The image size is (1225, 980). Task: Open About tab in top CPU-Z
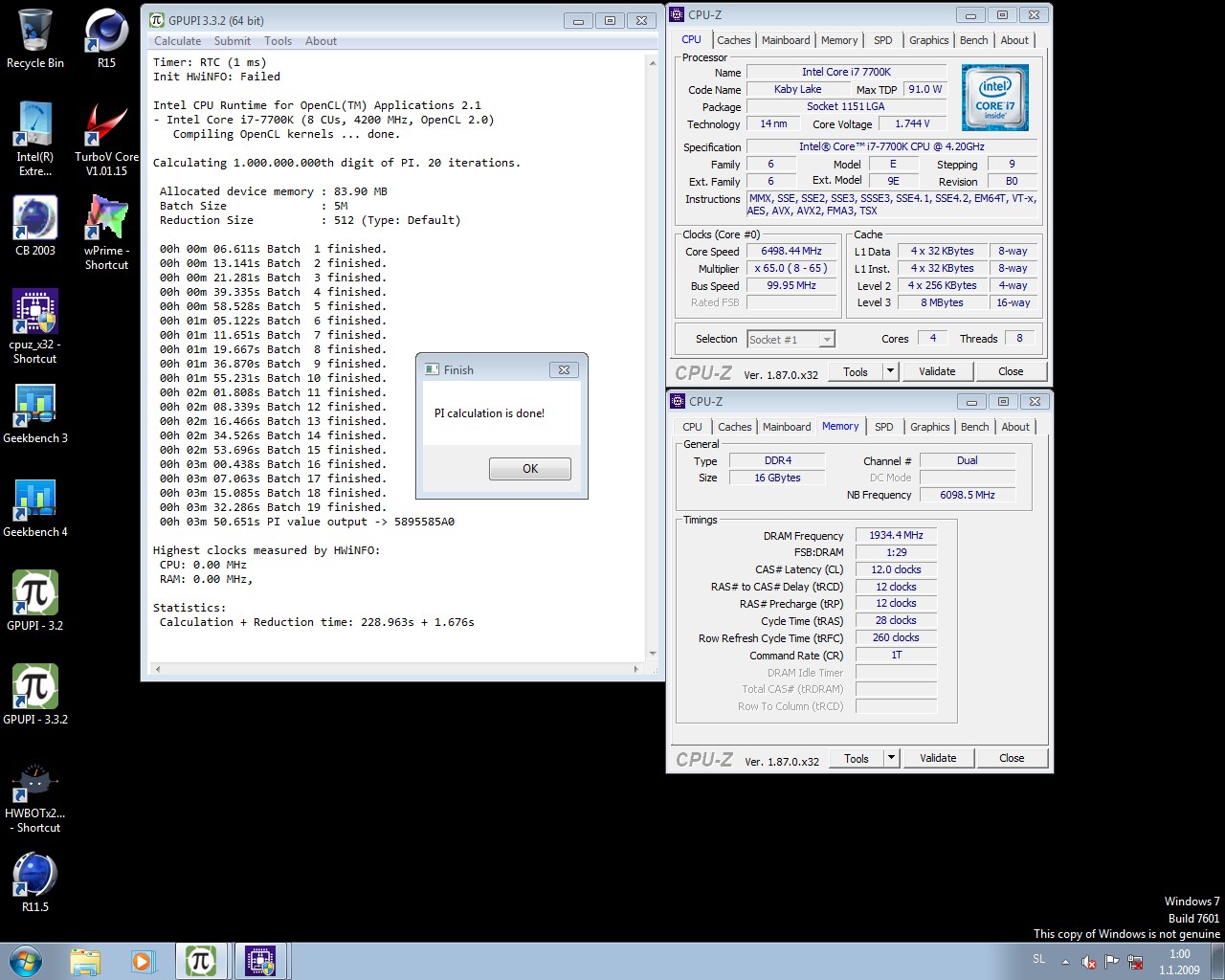click(1015, 40)
